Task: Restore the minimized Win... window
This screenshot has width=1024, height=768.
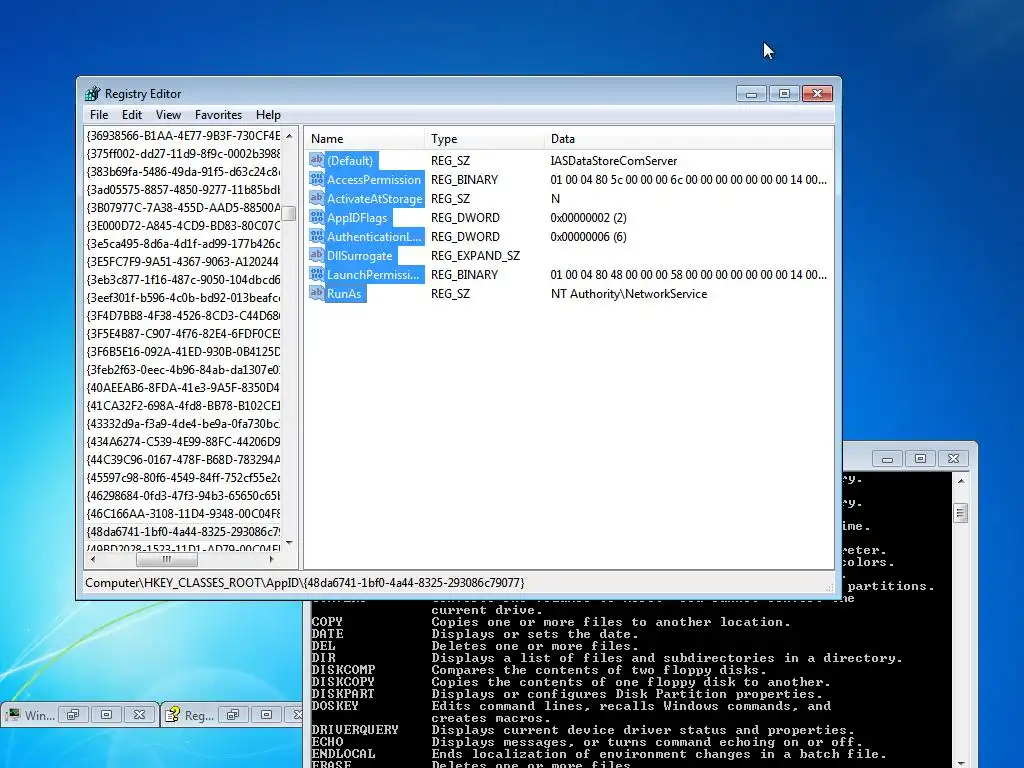Action: 73,714
